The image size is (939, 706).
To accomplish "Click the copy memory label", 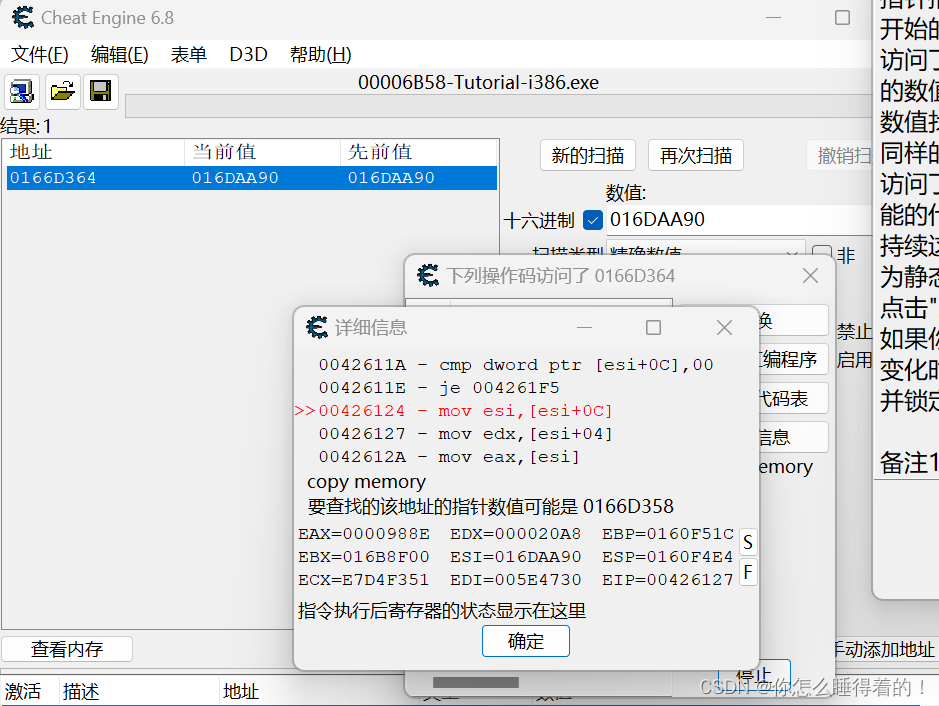I will click(366, 481).
